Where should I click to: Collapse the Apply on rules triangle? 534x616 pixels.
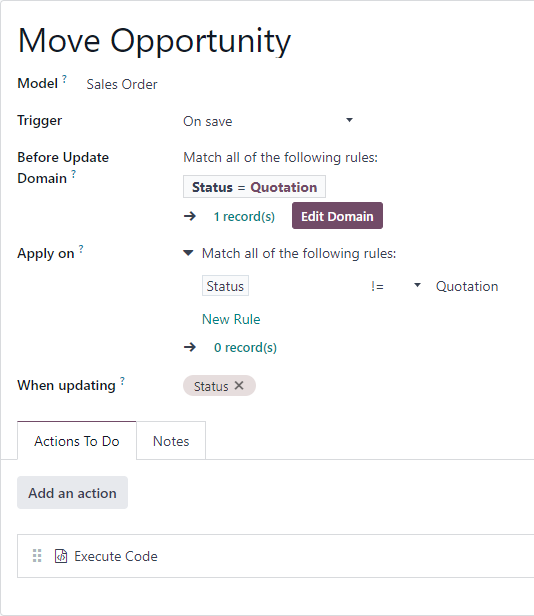click(189, 253)
